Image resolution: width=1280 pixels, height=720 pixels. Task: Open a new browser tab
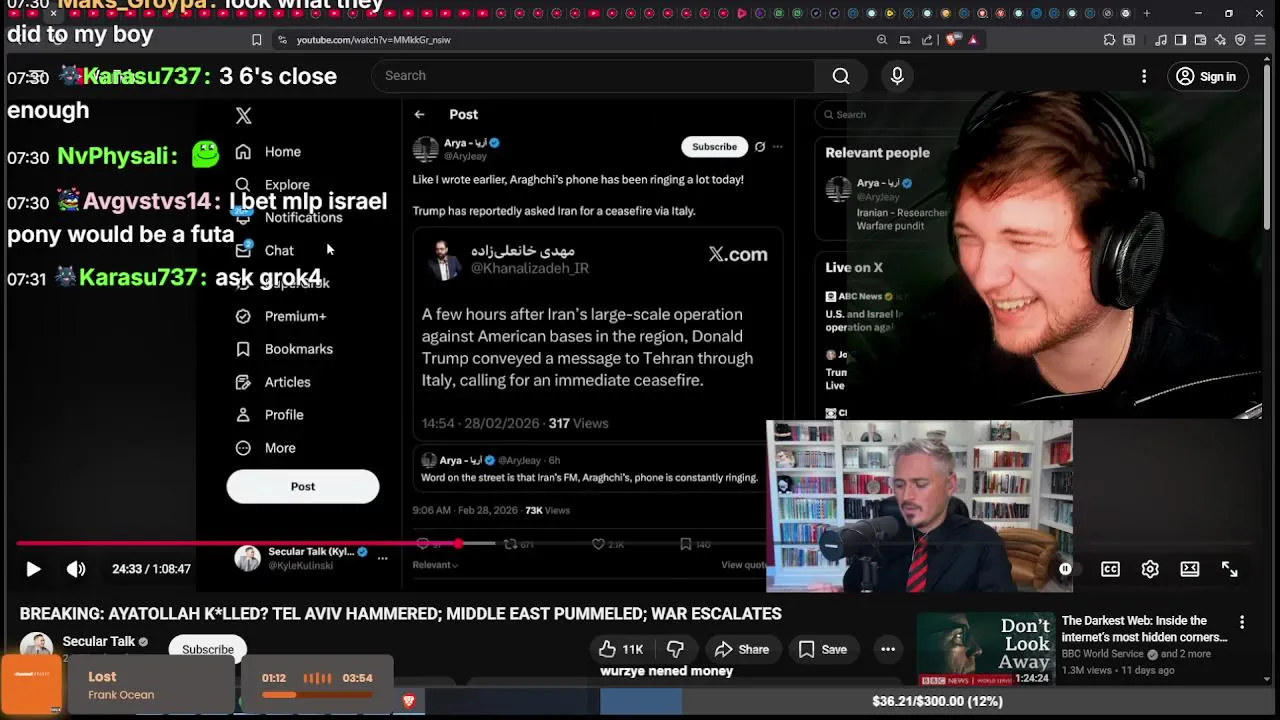tap(1146, 13)
